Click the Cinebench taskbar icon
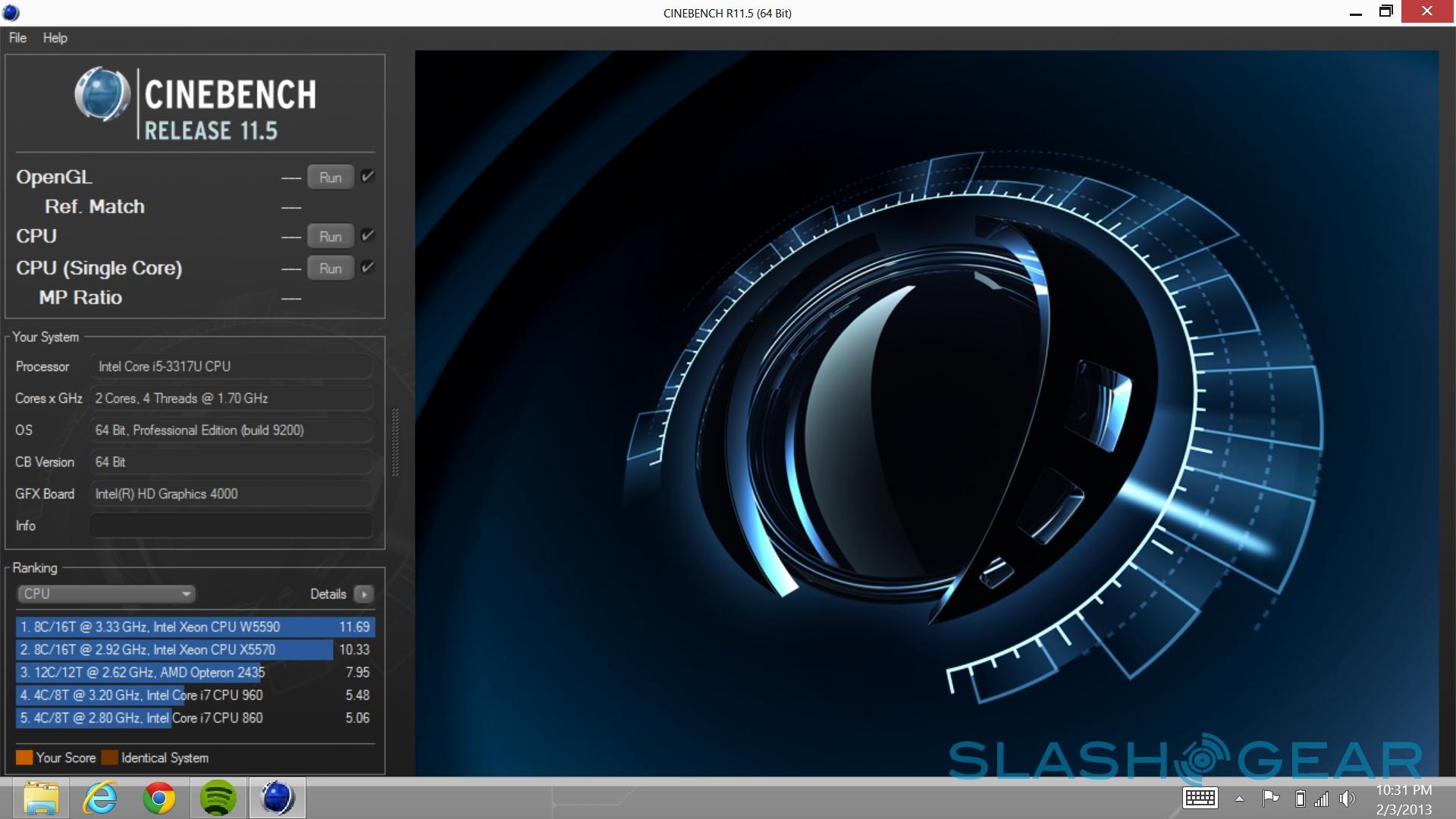Screen dimensions: 1456x819 click(x=277, y=798)
